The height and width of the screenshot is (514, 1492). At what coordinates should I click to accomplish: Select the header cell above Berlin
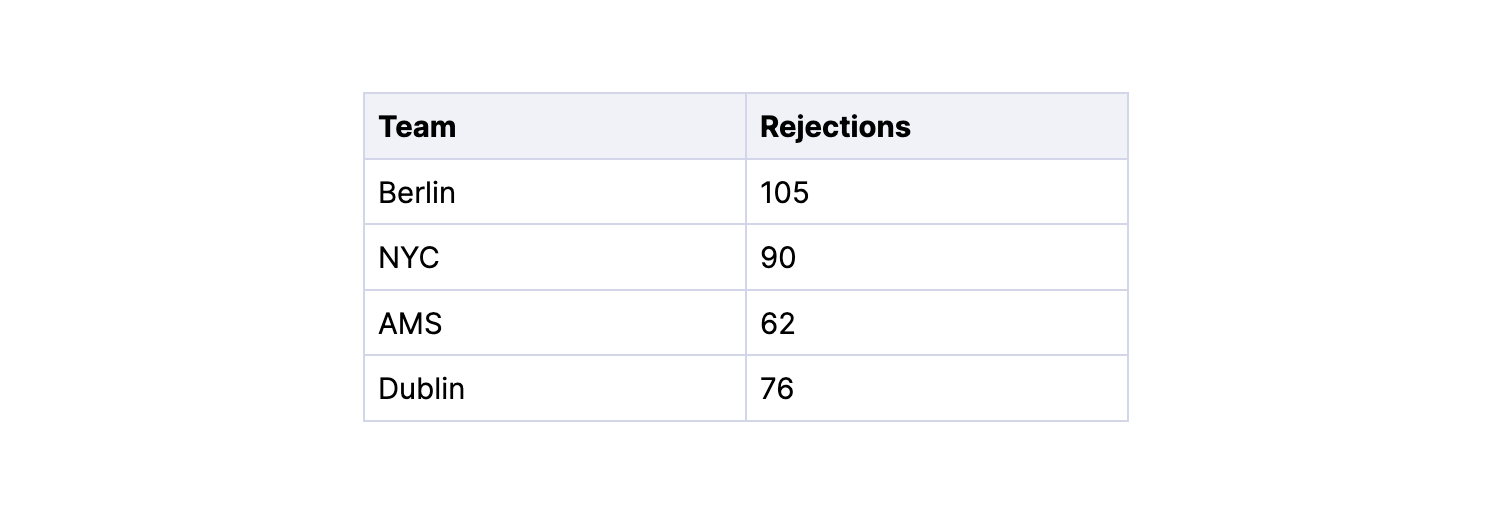[x=555, y=126]
